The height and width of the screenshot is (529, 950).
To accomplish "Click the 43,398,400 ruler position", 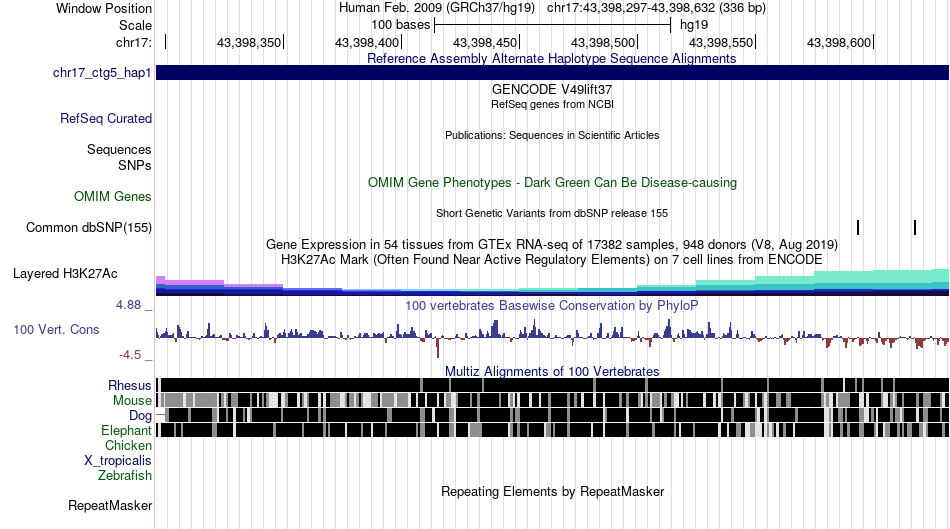I will (367, 42).
